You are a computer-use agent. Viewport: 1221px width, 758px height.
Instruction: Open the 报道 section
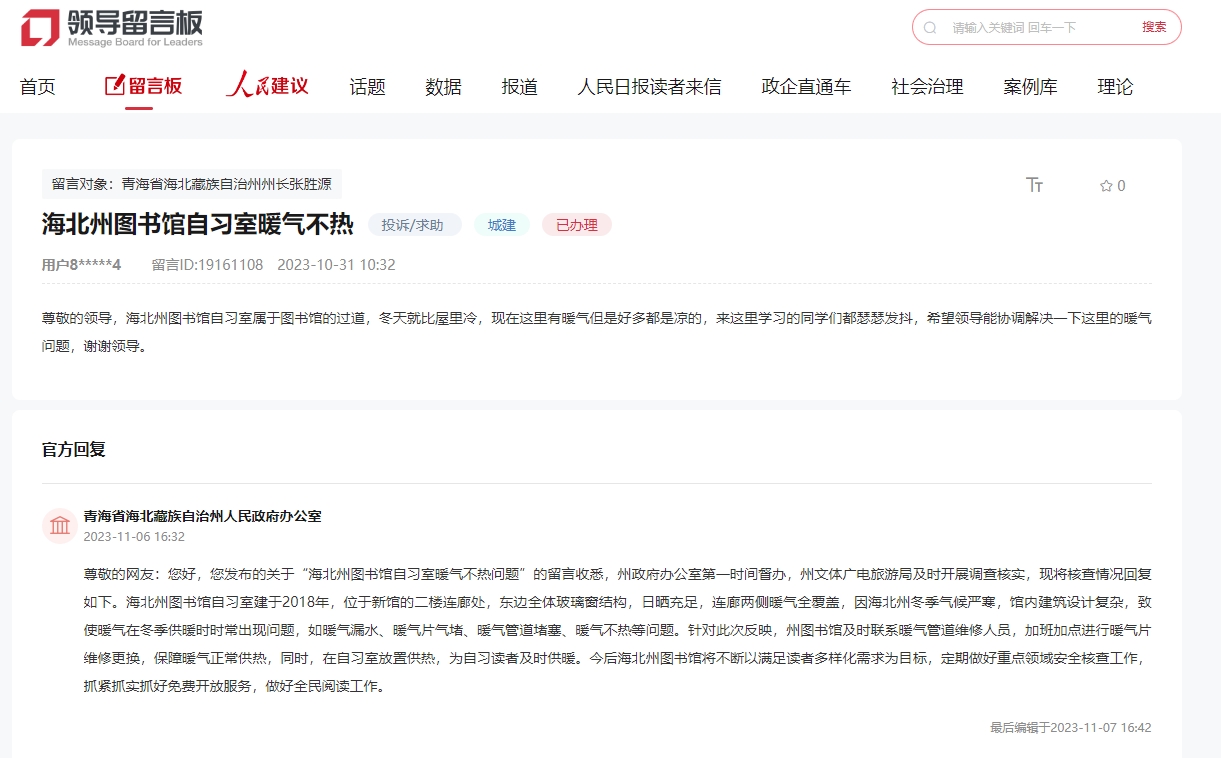[519, 87]
